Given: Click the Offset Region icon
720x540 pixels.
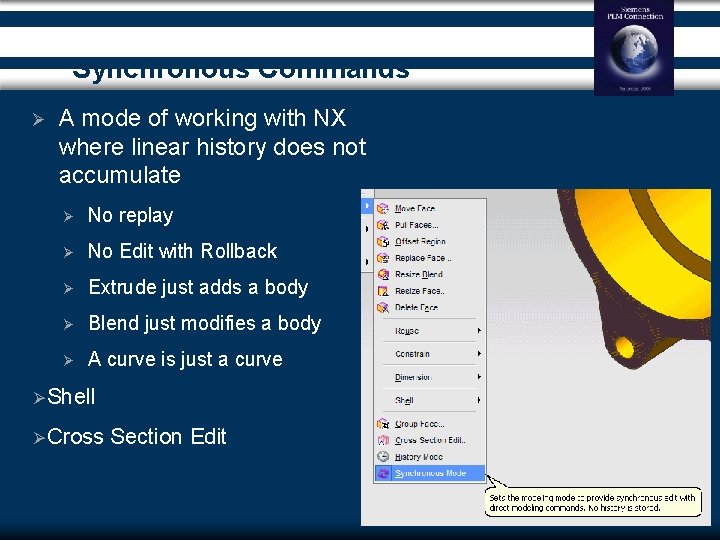Looking at the screenshot, I should click(383, 242).
